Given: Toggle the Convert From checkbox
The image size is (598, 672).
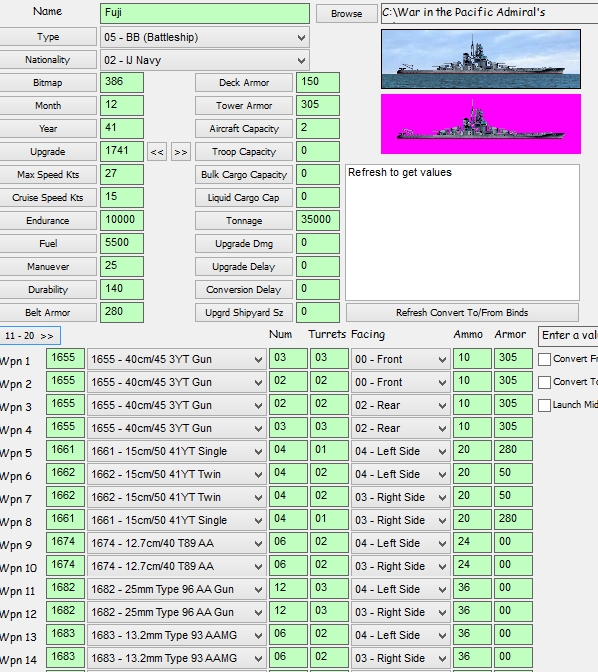Looking at the screenshot, I should [544, 359].
